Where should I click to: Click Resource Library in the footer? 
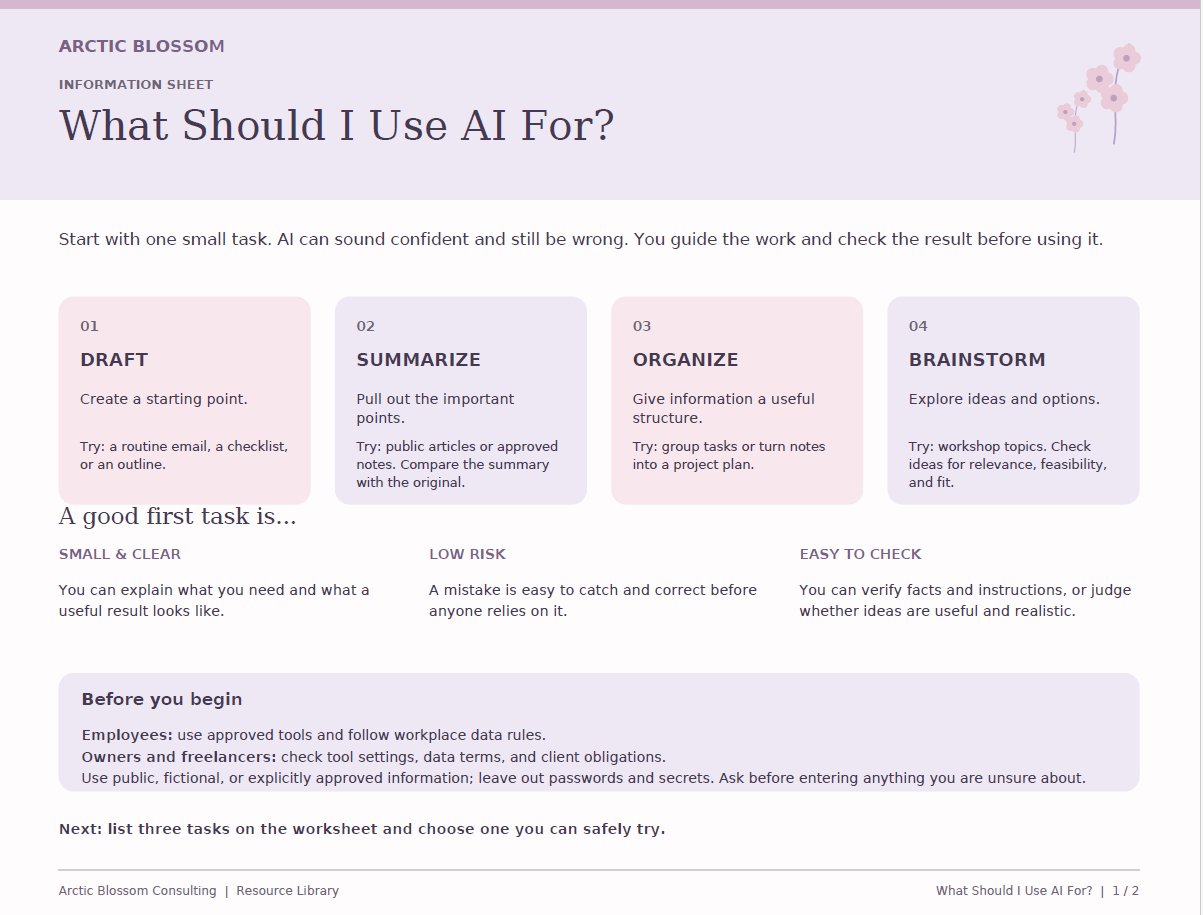(288, 891)
